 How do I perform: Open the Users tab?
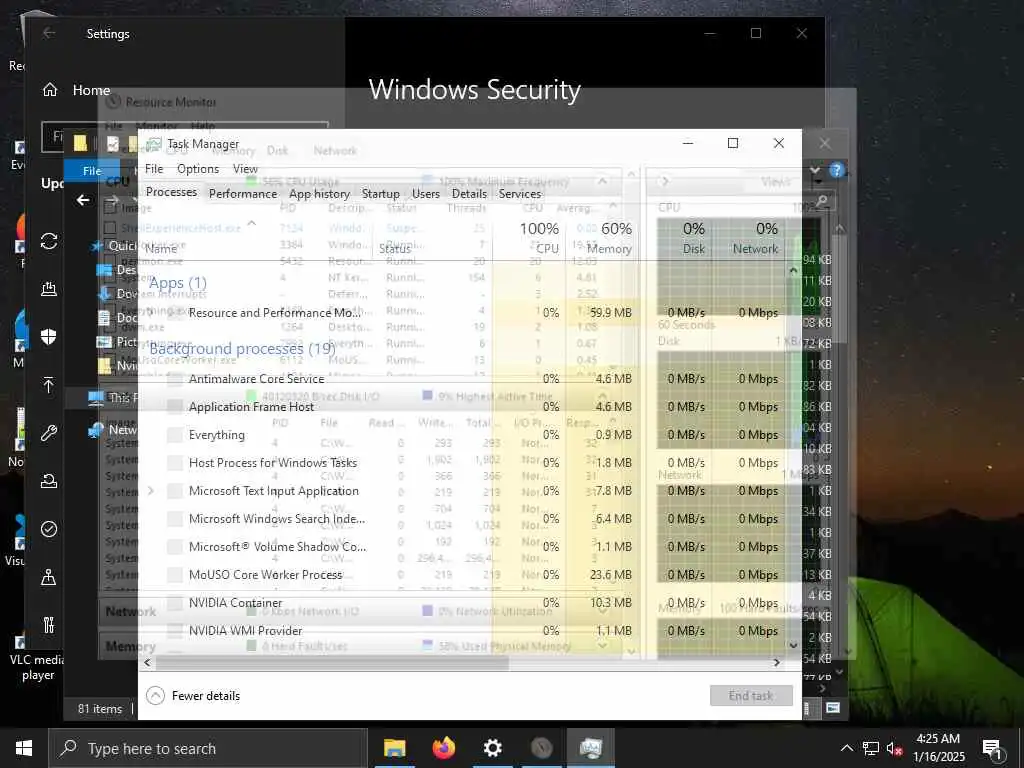tap(426, 193)
